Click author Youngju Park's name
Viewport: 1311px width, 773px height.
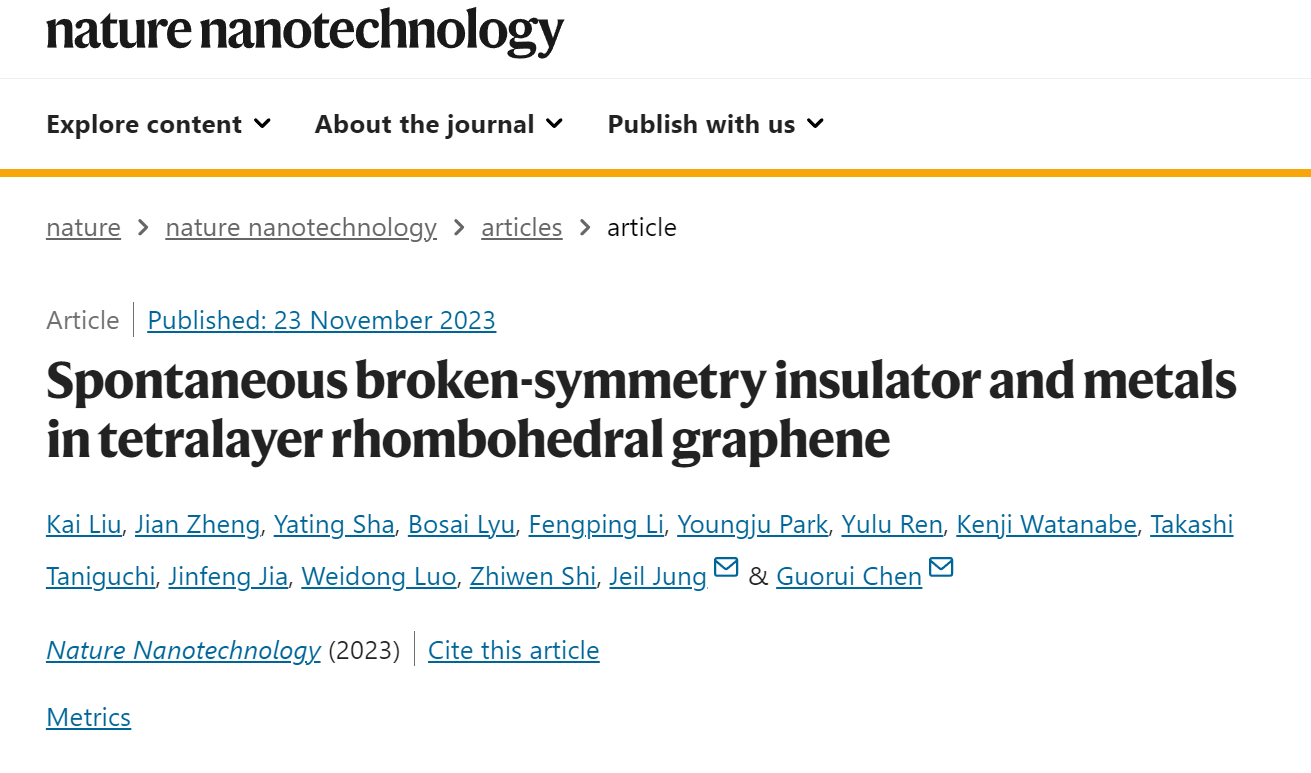[753, 525]
